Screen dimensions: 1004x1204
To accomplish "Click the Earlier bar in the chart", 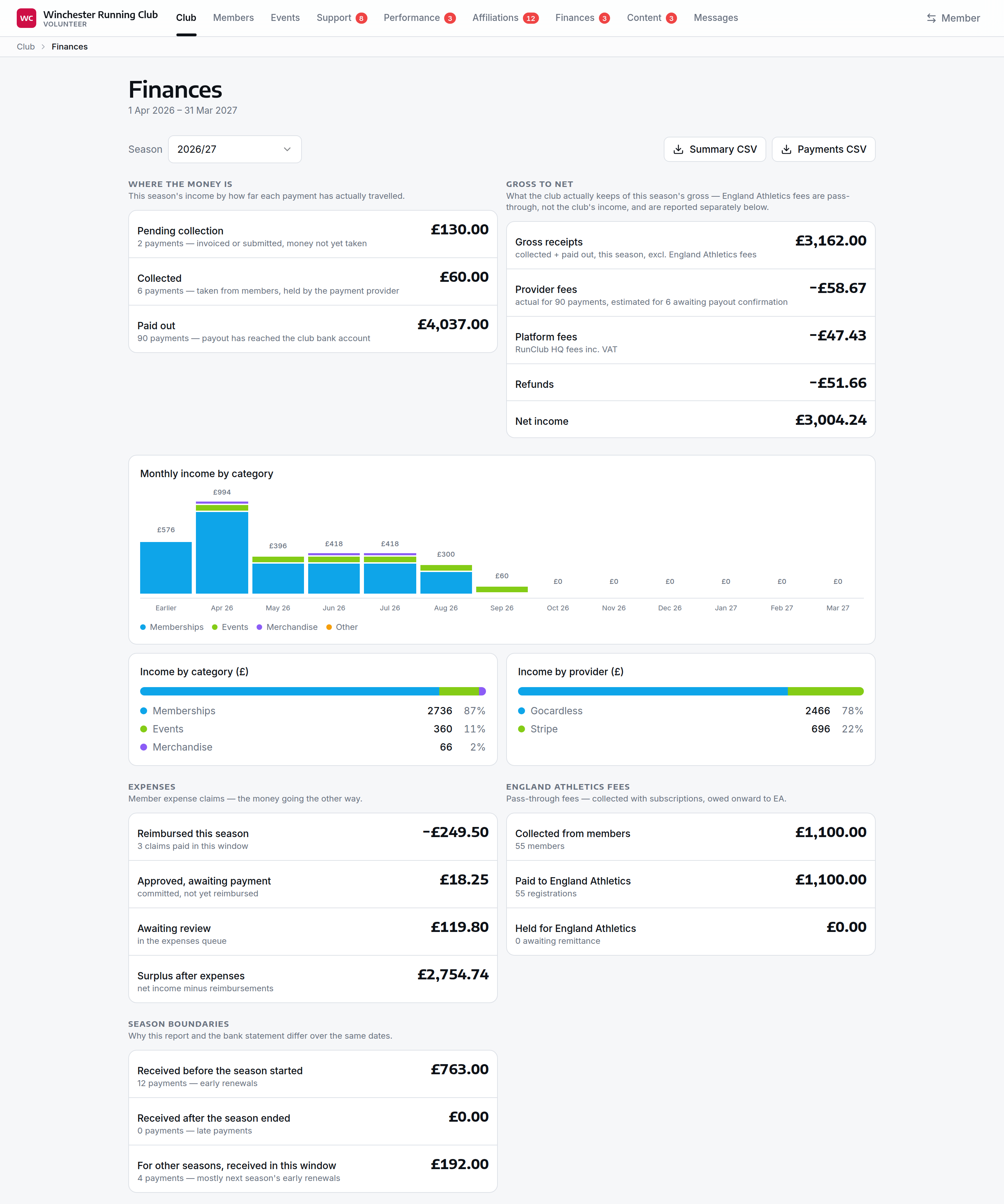I will point(166,567).
